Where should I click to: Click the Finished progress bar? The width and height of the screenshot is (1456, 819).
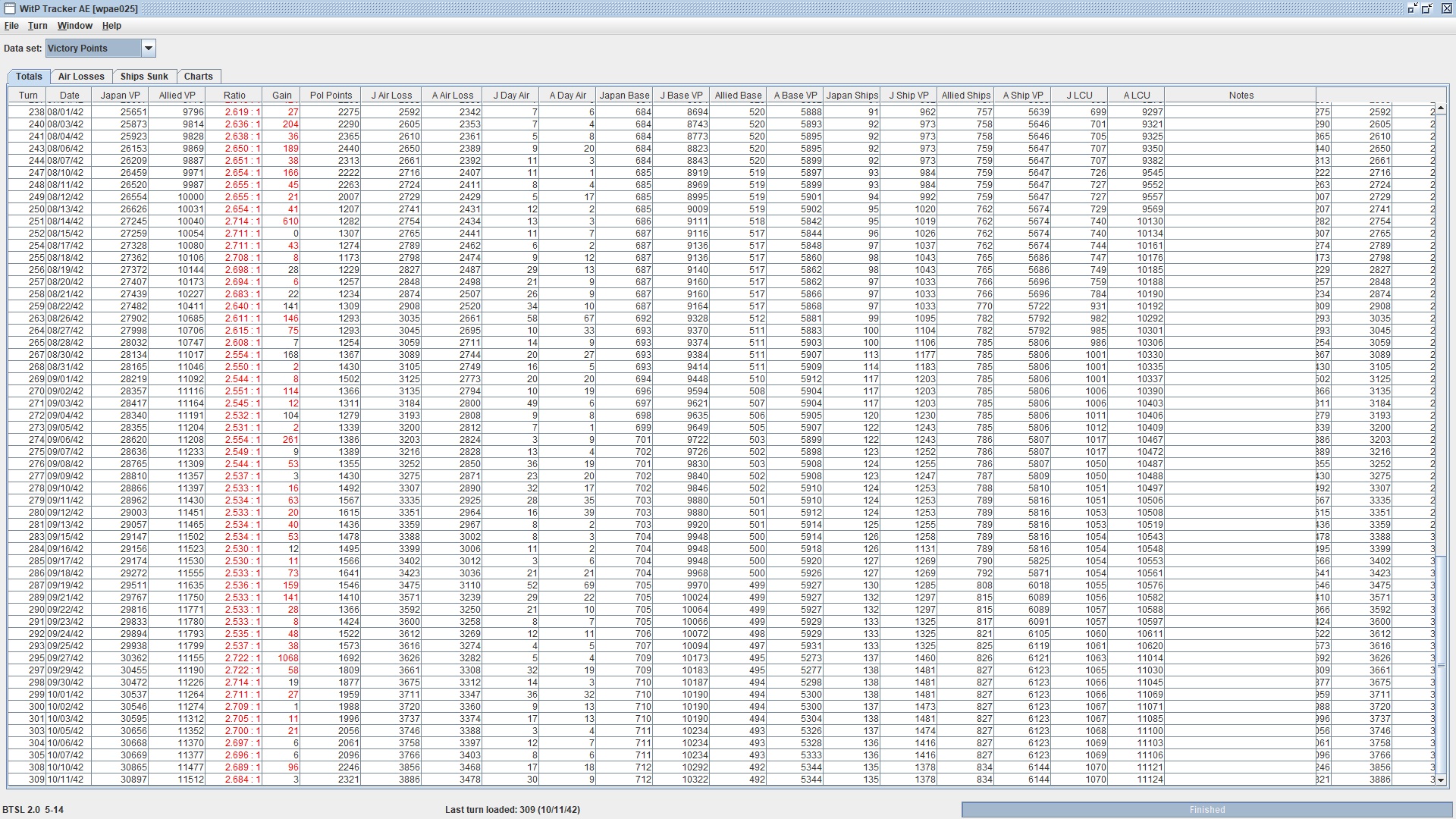1206,810
